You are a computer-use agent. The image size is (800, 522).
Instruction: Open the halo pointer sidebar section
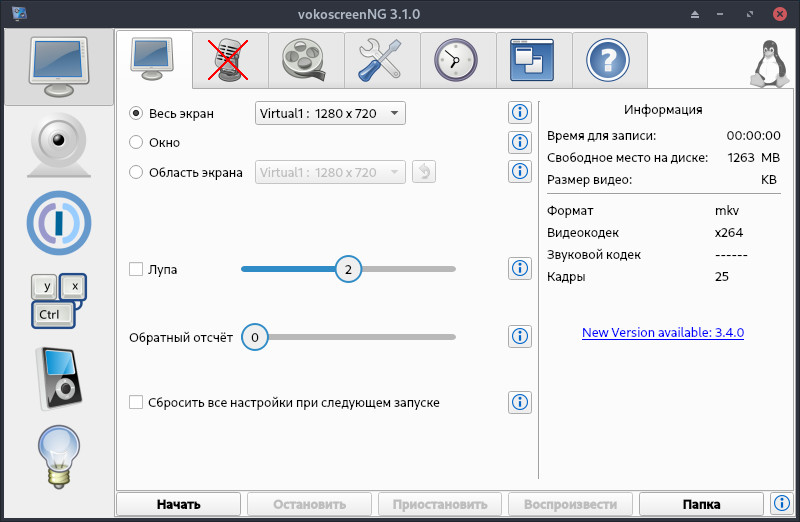coord(59,223)
